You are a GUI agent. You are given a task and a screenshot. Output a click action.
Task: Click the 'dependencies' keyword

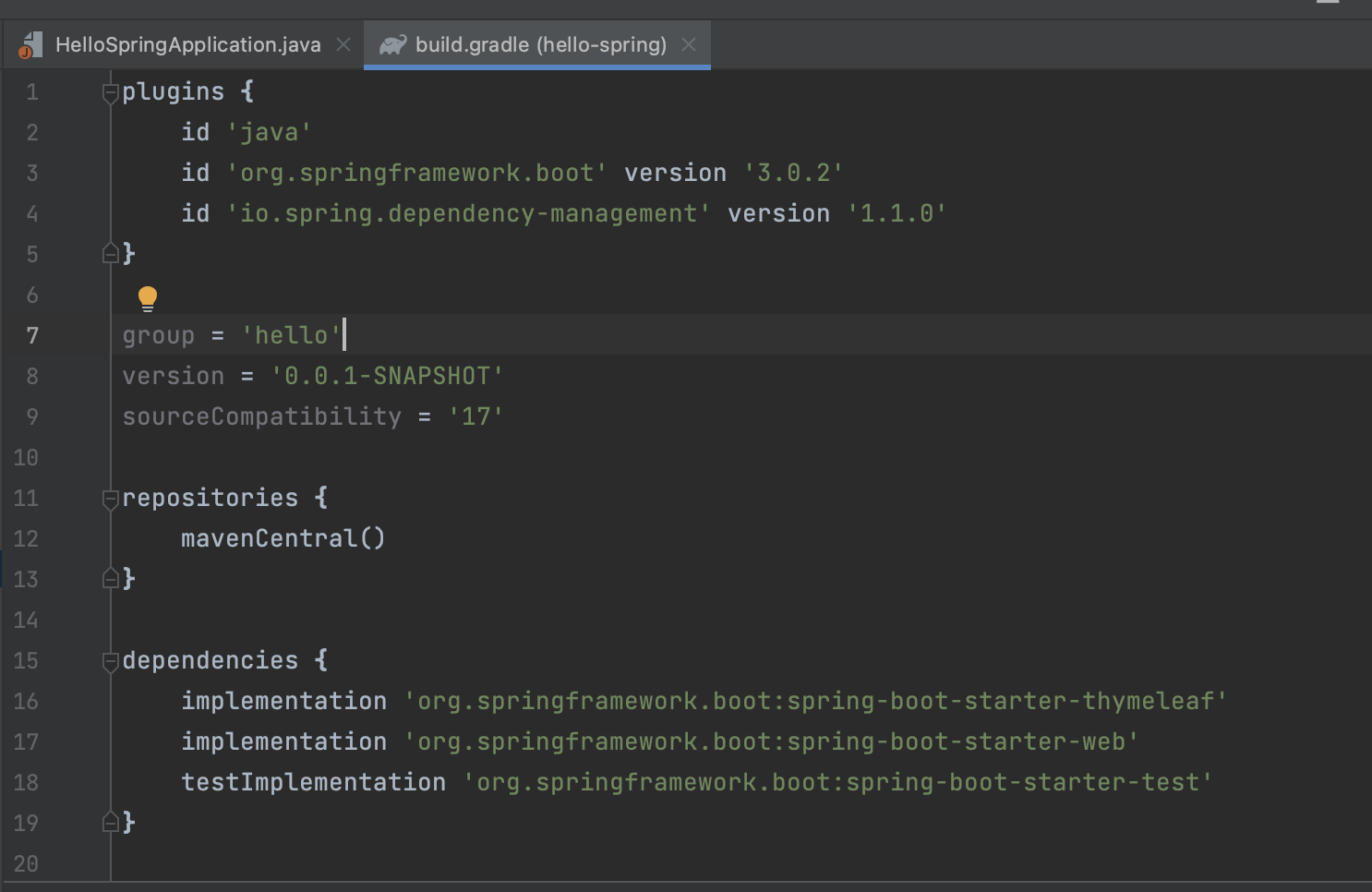[x=211, y=660]
